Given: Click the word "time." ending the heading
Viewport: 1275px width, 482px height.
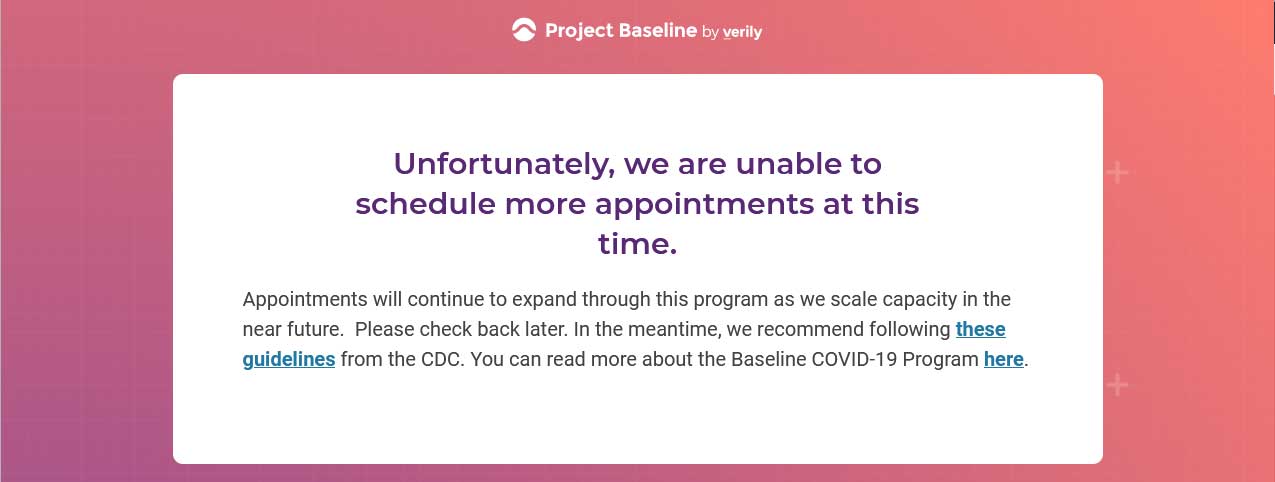Looking at the screenshot, I should click(x=637, y=243).
